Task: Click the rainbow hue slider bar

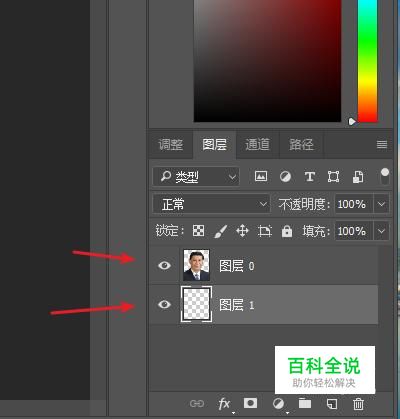Action: click(368, 61)
